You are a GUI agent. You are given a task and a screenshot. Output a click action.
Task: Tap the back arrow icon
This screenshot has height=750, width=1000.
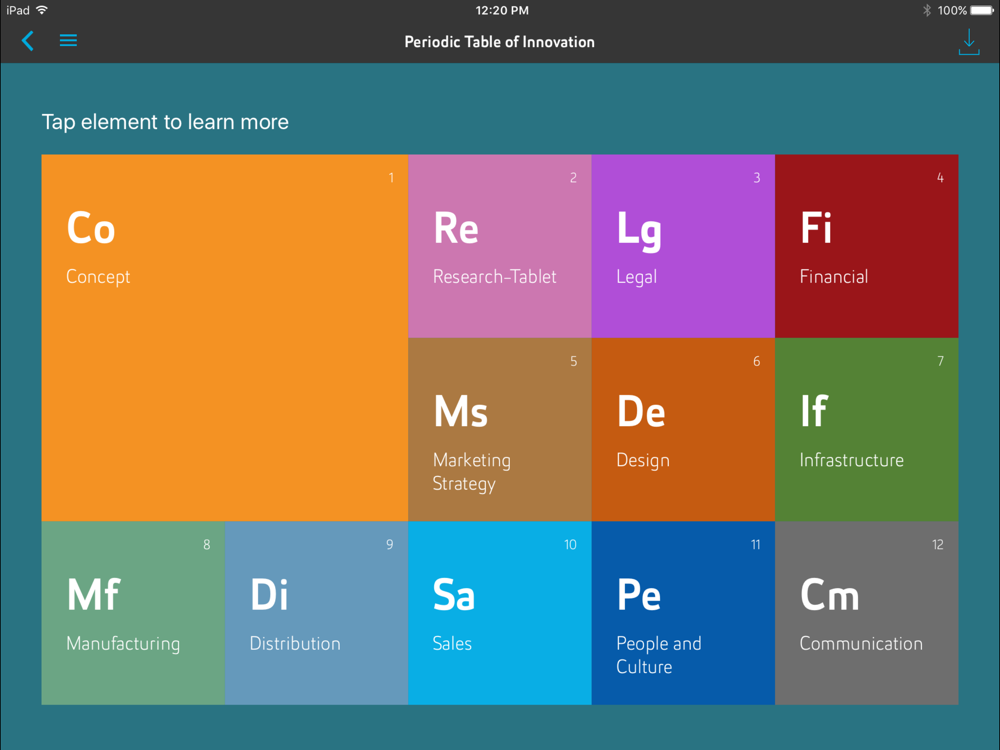click(28, 41)
